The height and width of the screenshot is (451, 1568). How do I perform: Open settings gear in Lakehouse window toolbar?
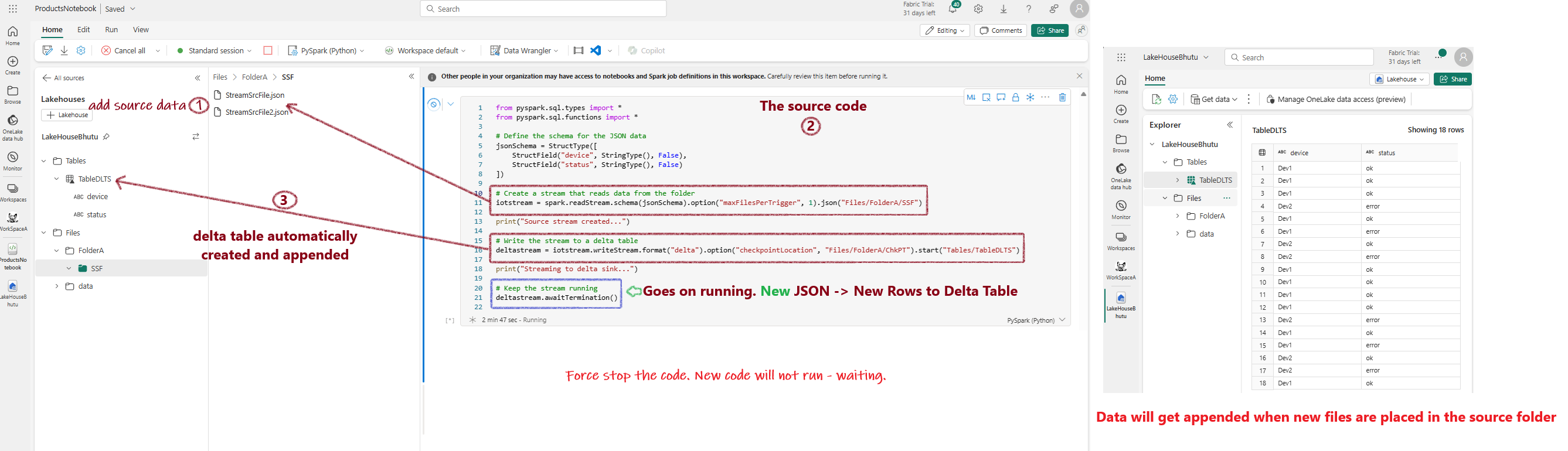click(x=1173, y=99)
